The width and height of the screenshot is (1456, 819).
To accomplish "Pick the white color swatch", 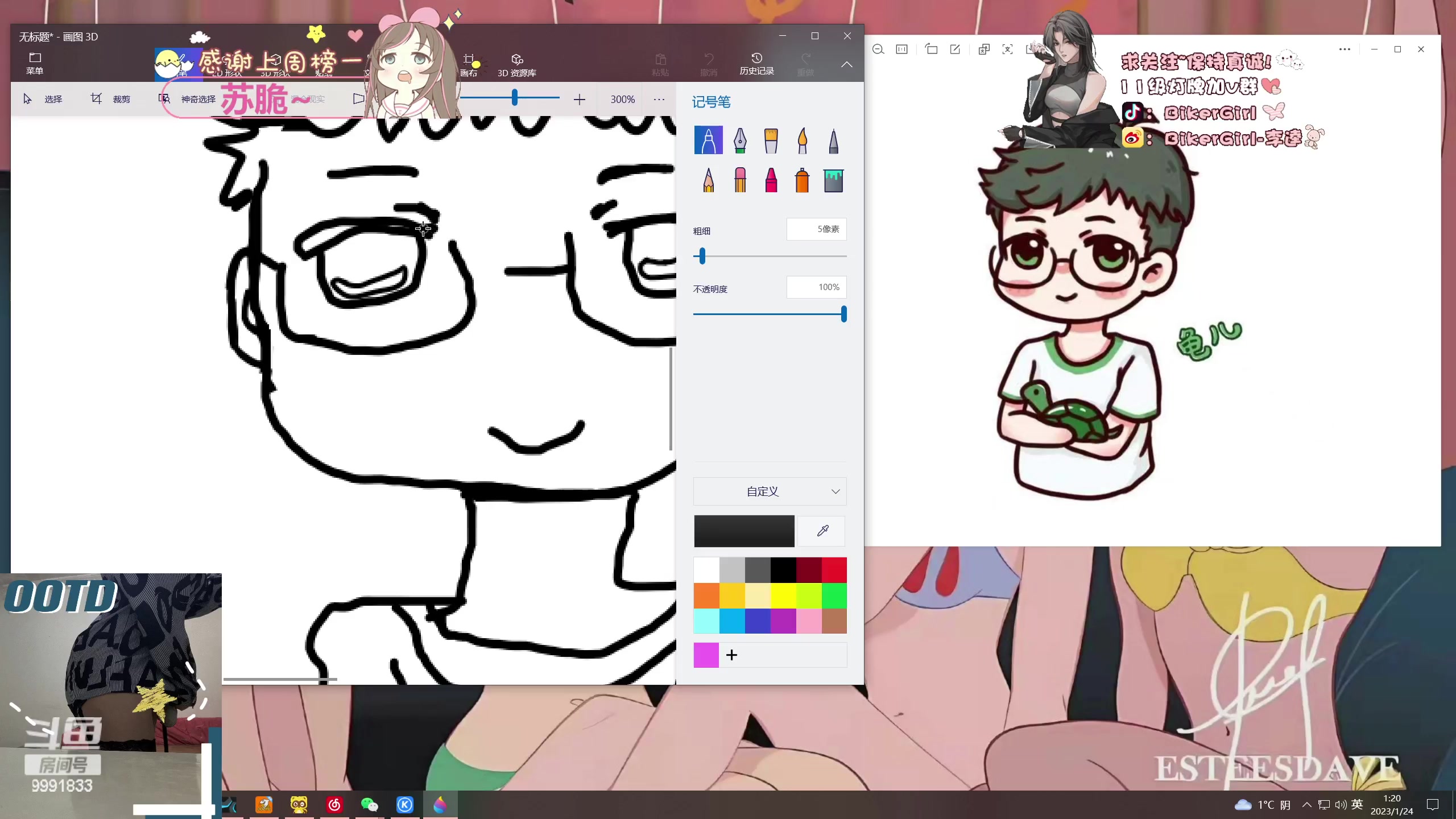I will 706,570.
